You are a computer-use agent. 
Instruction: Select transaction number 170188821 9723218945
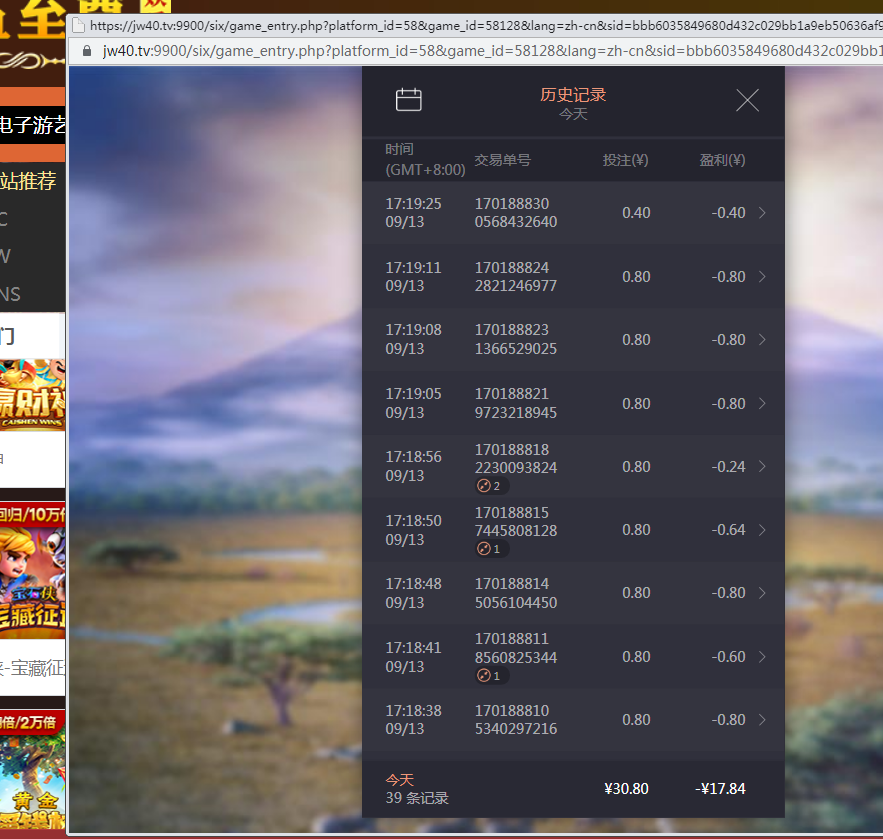click(516, 403)
